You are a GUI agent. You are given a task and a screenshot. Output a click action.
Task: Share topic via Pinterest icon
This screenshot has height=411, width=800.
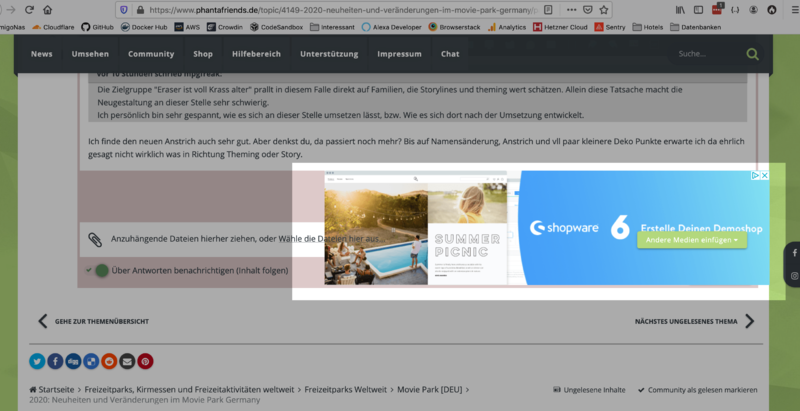tap(145, 361)
